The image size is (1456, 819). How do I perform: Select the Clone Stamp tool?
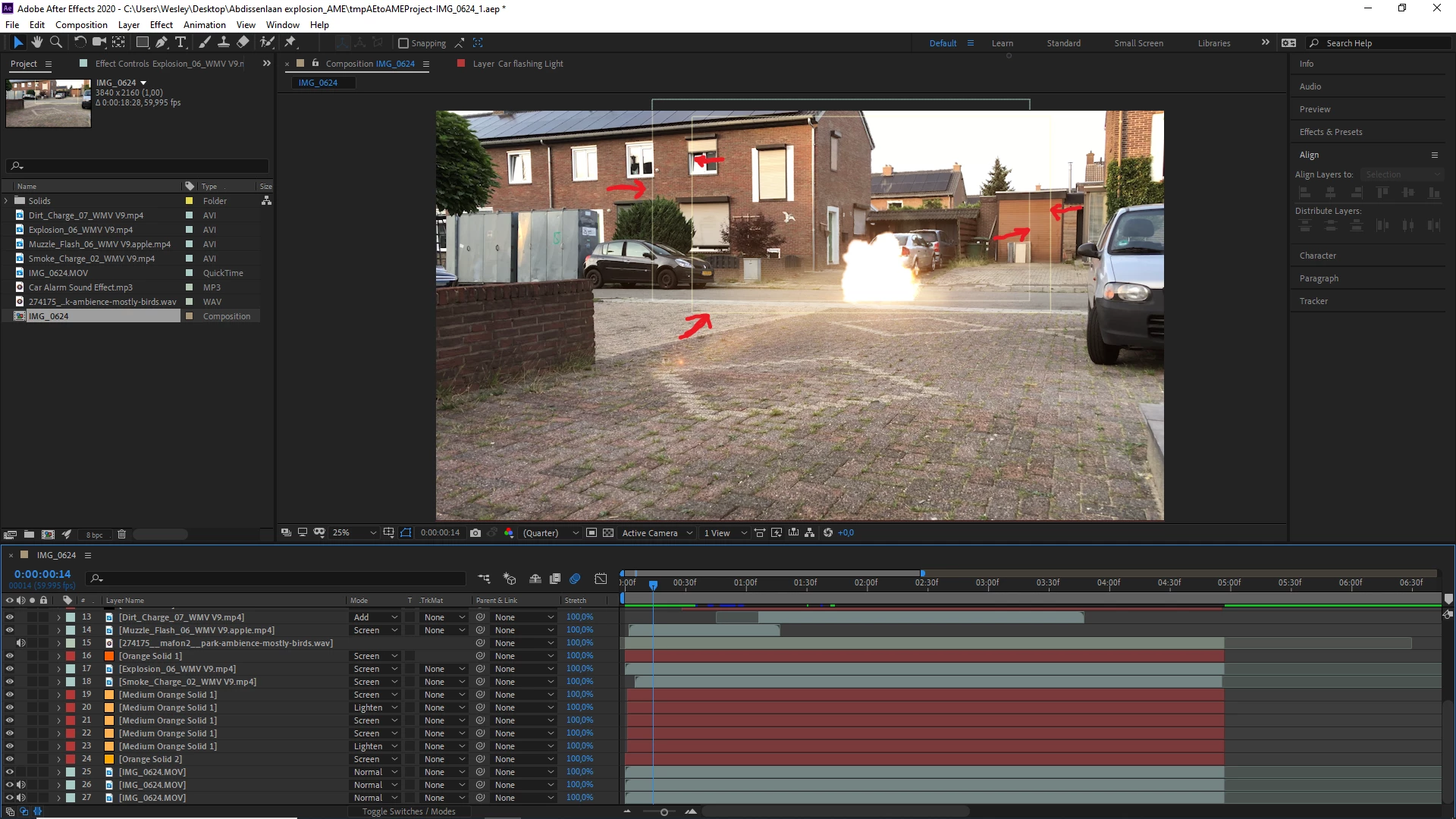click(224, 42)
